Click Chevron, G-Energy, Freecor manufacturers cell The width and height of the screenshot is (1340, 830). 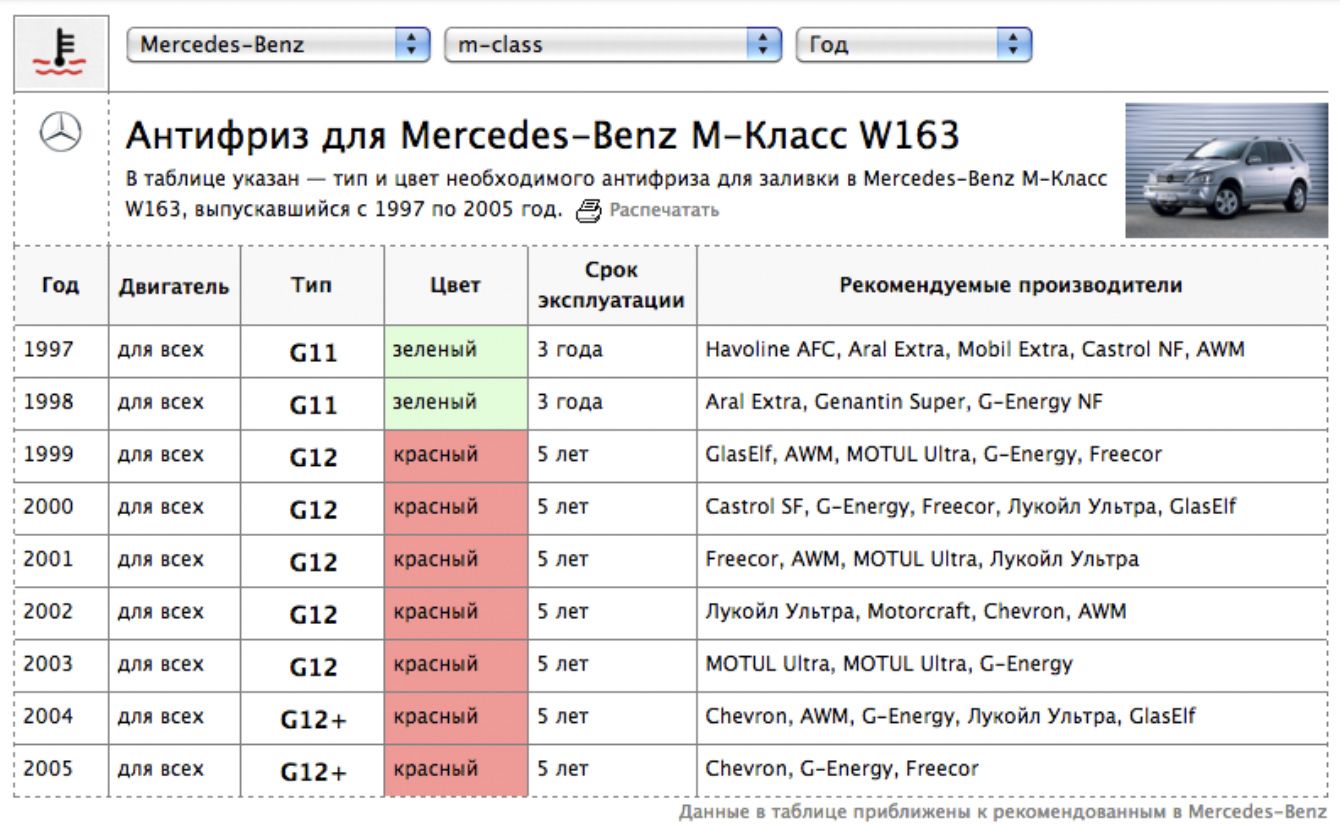[x=1012, y=770]
